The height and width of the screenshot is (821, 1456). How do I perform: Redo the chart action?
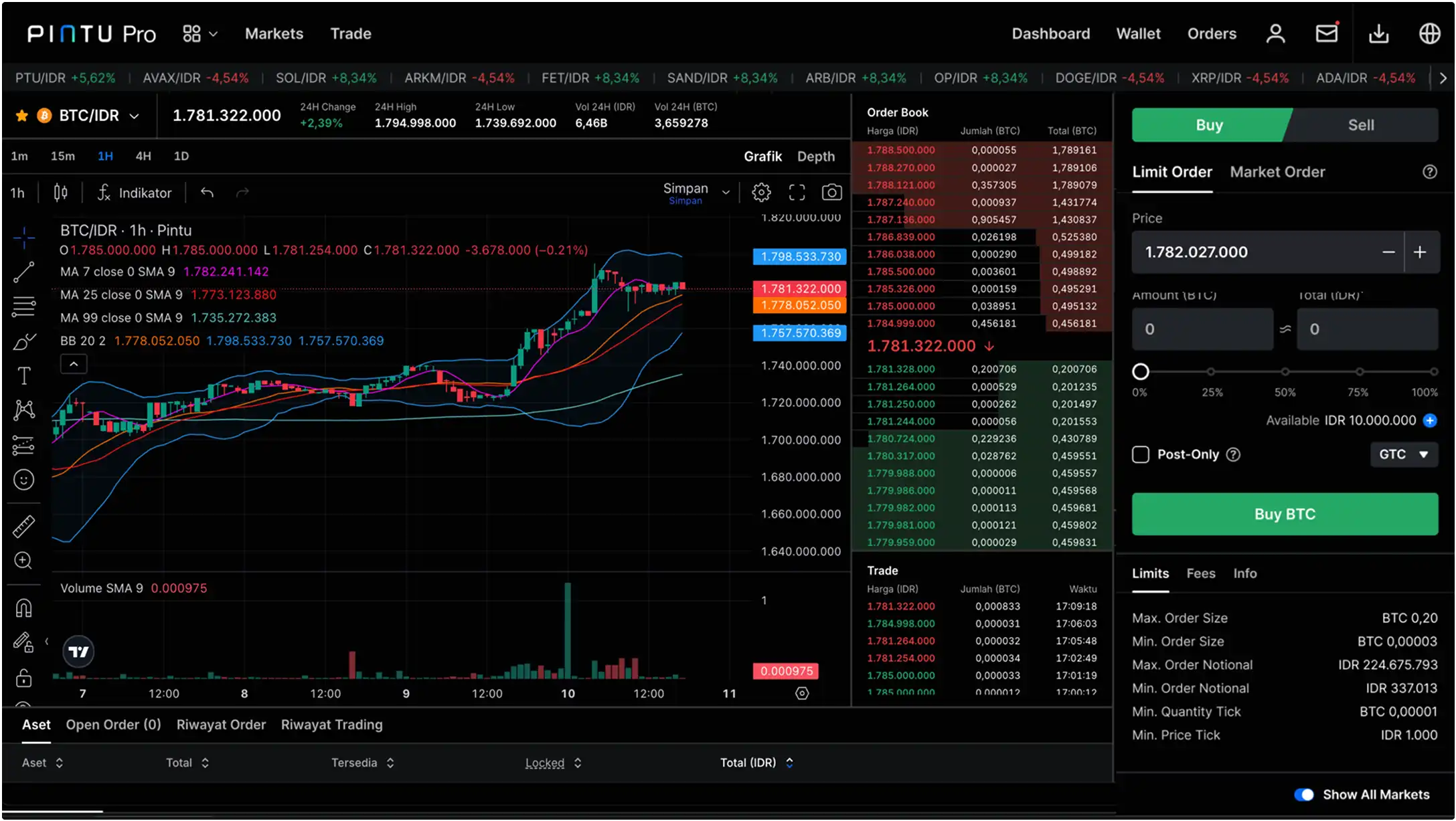click(242, 193)
